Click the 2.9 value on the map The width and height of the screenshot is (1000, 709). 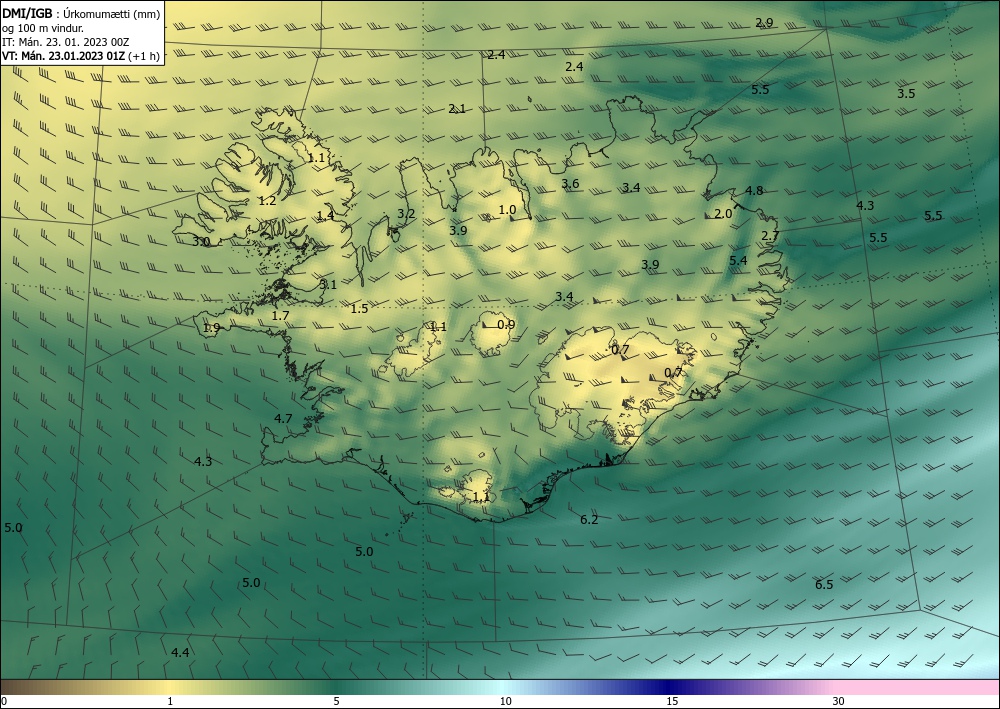point(764,23)
